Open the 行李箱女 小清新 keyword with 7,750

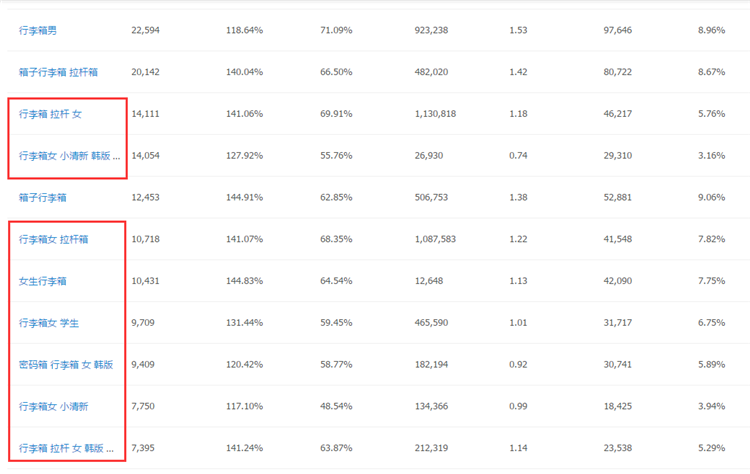coord(54,407)
